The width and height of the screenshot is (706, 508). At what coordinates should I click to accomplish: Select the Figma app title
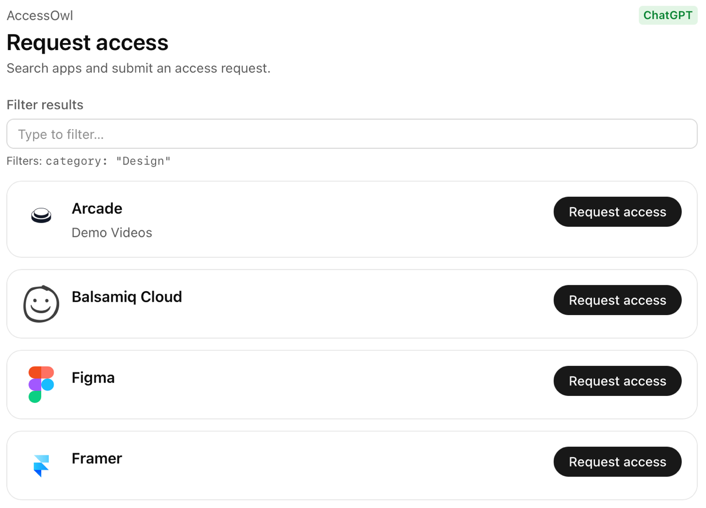pos(93,378)
